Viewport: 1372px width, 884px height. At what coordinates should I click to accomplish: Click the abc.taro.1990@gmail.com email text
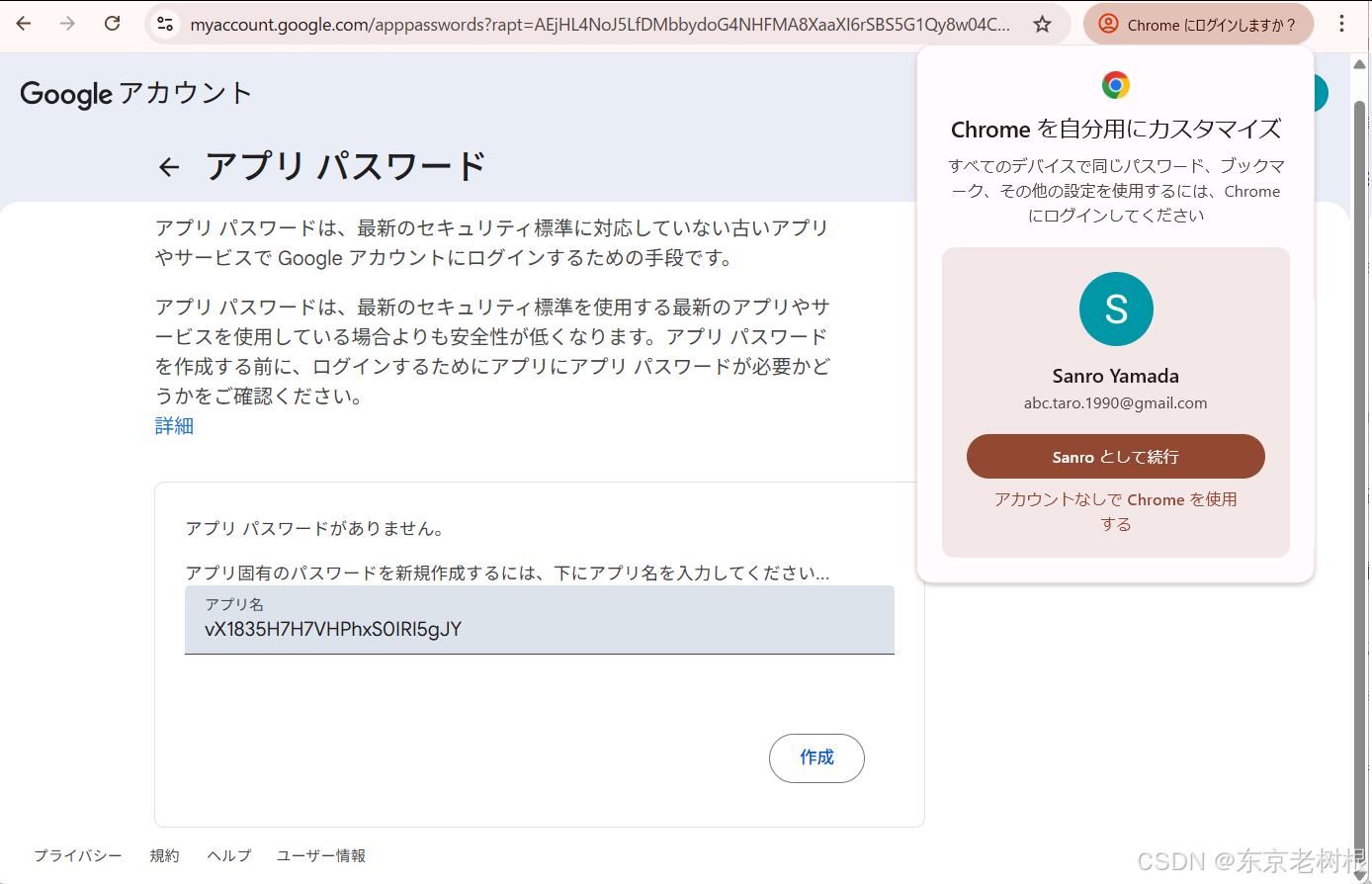pyautogui.click(x=1115, y=403)
